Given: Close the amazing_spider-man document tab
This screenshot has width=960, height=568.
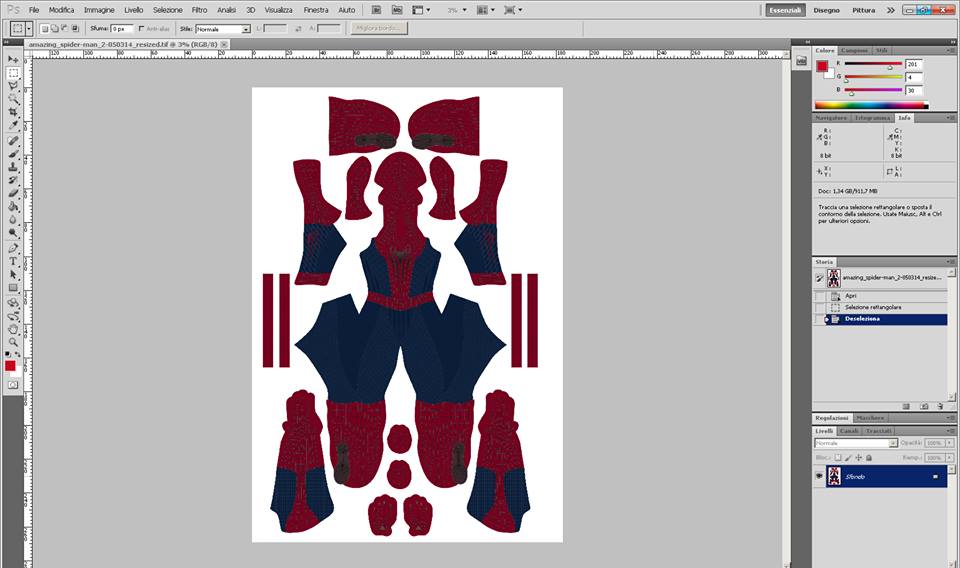Looking at the screenshot, I should click(x=224, y=45).
